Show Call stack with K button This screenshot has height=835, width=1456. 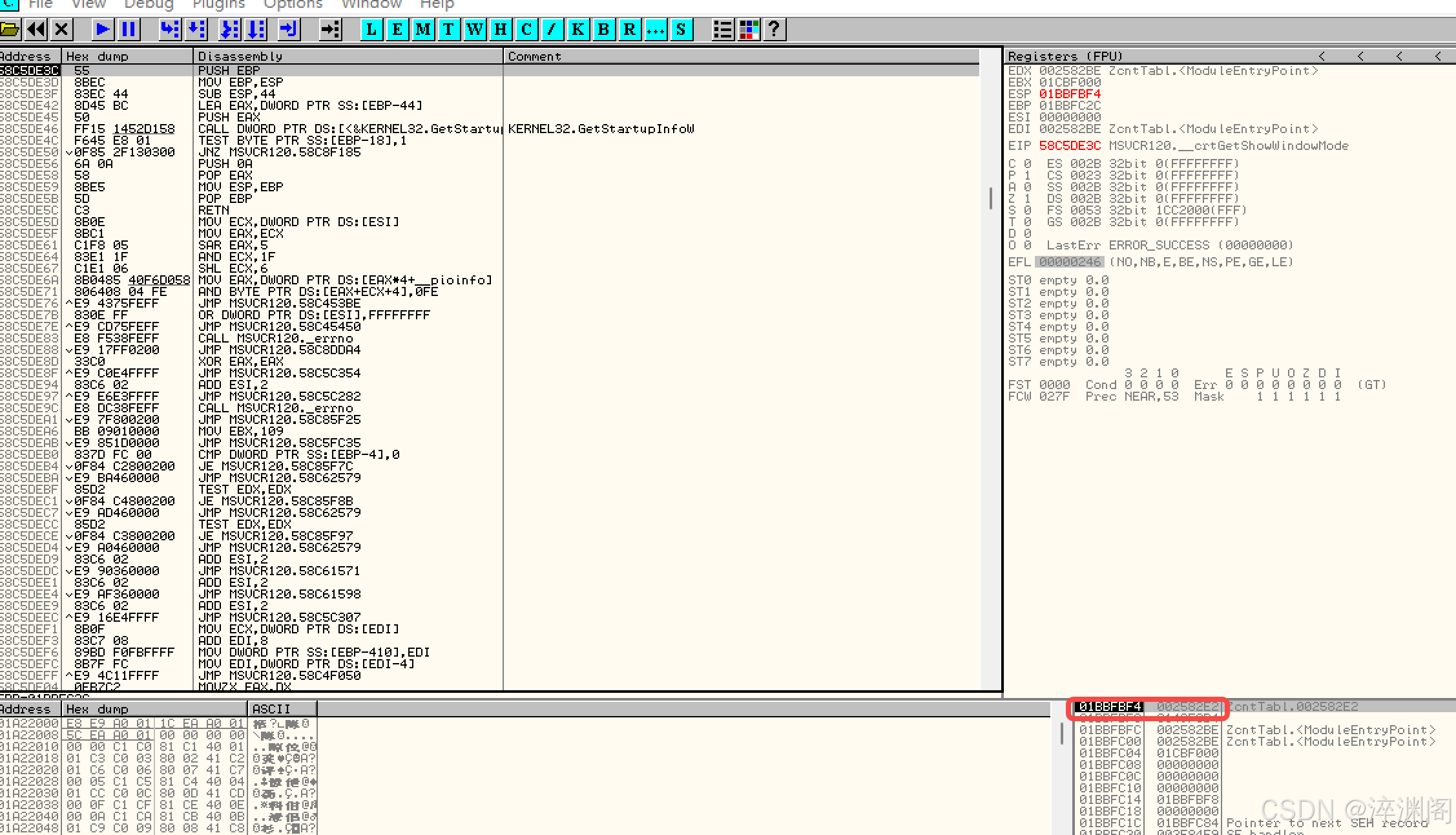tap(577, 29)
